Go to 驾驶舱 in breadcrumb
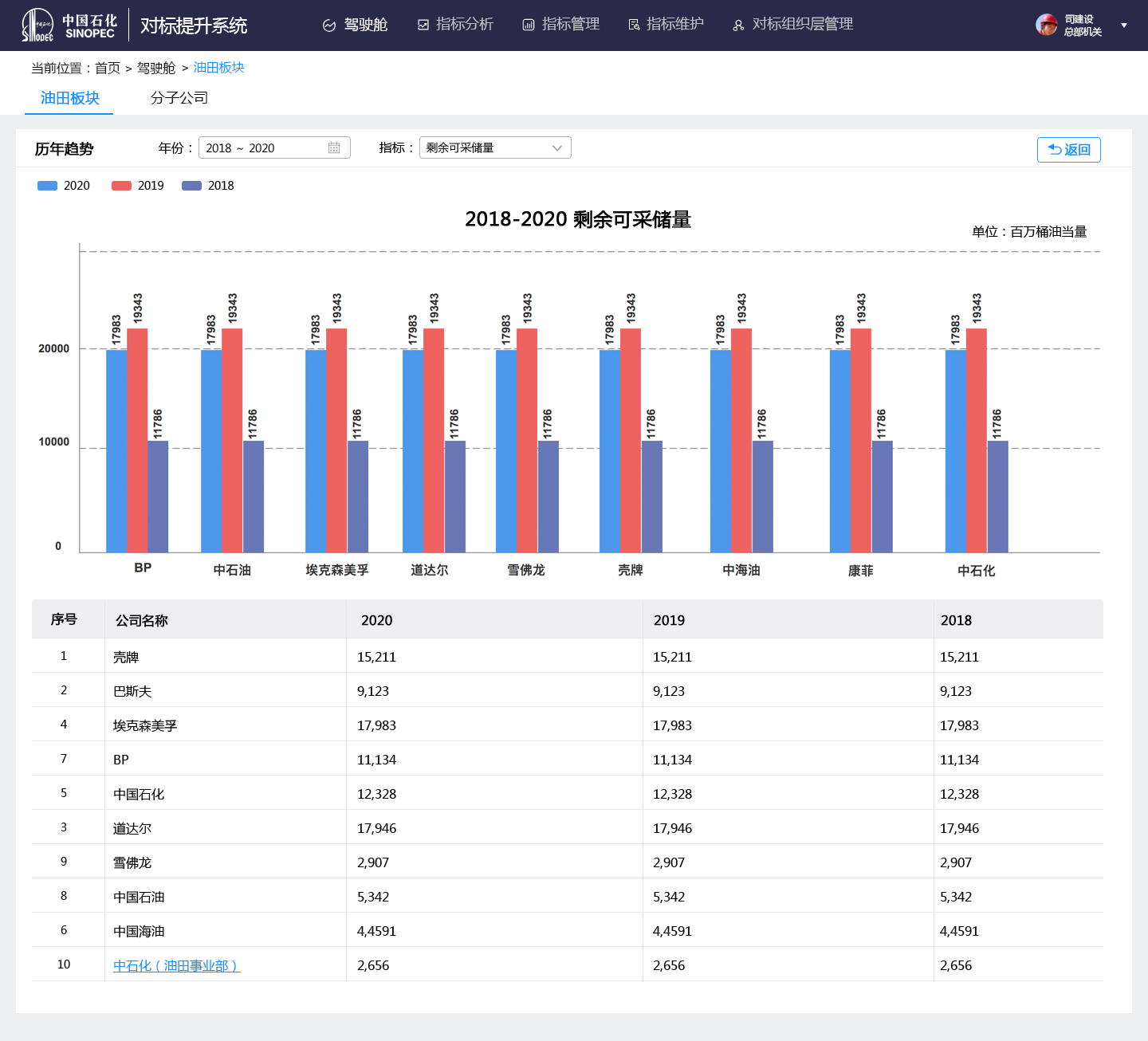The height and width of the screenshot is (1041, 1148). 156,69
